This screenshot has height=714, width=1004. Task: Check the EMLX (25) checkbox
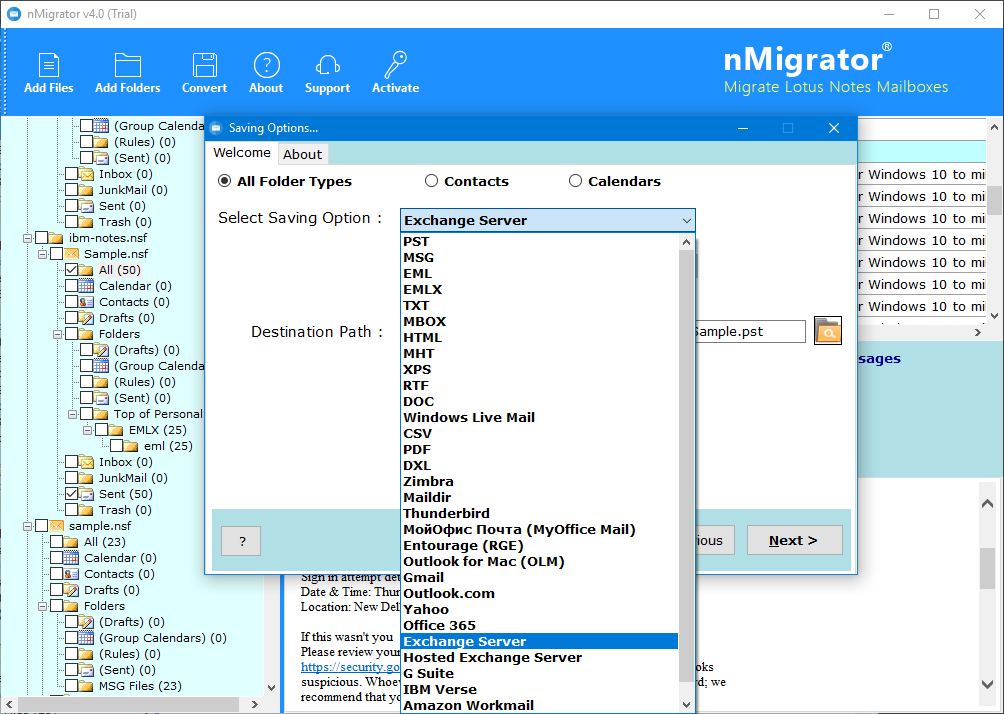point(101,430)
